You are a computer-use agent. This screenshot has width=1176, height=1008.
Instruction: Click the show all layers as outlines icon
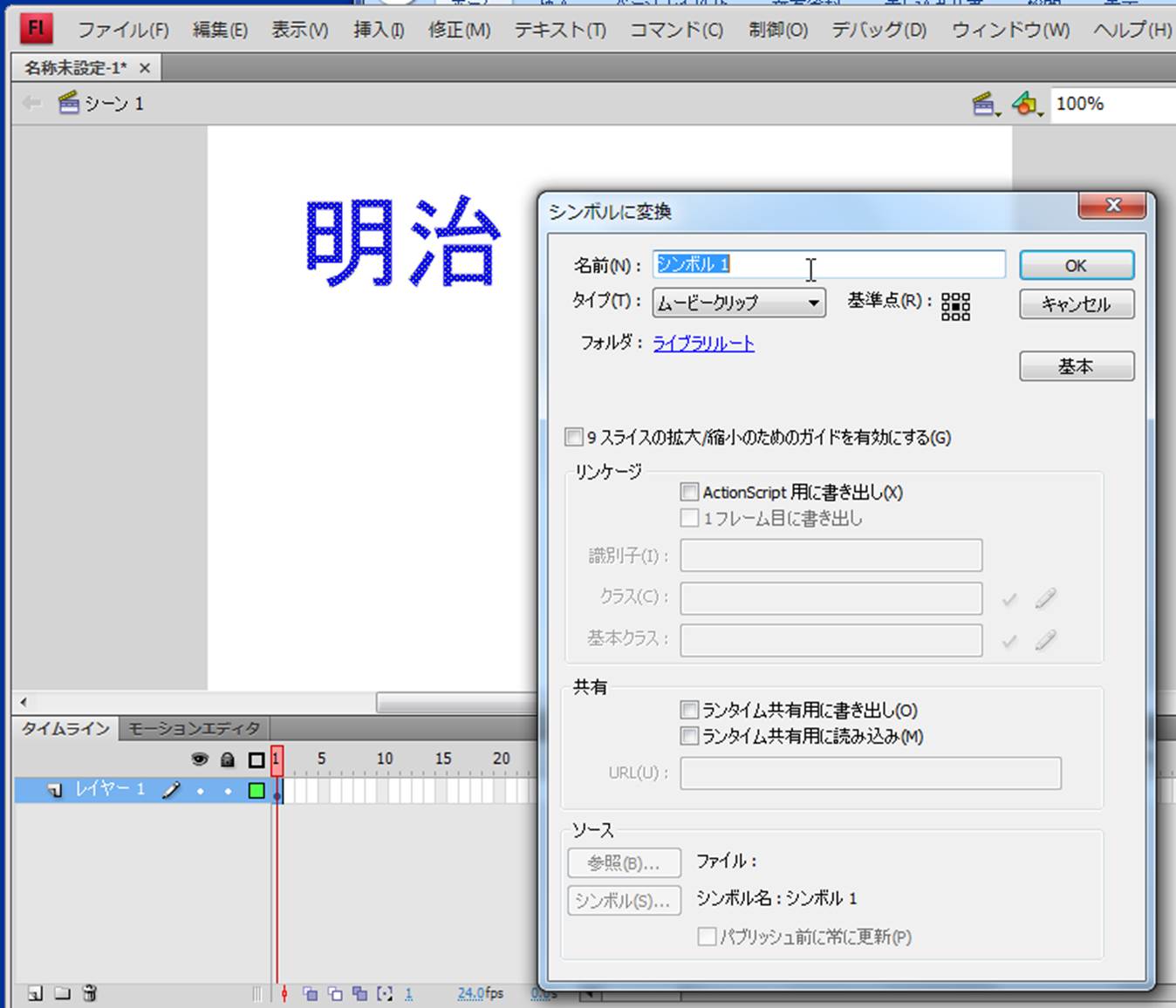256,759
